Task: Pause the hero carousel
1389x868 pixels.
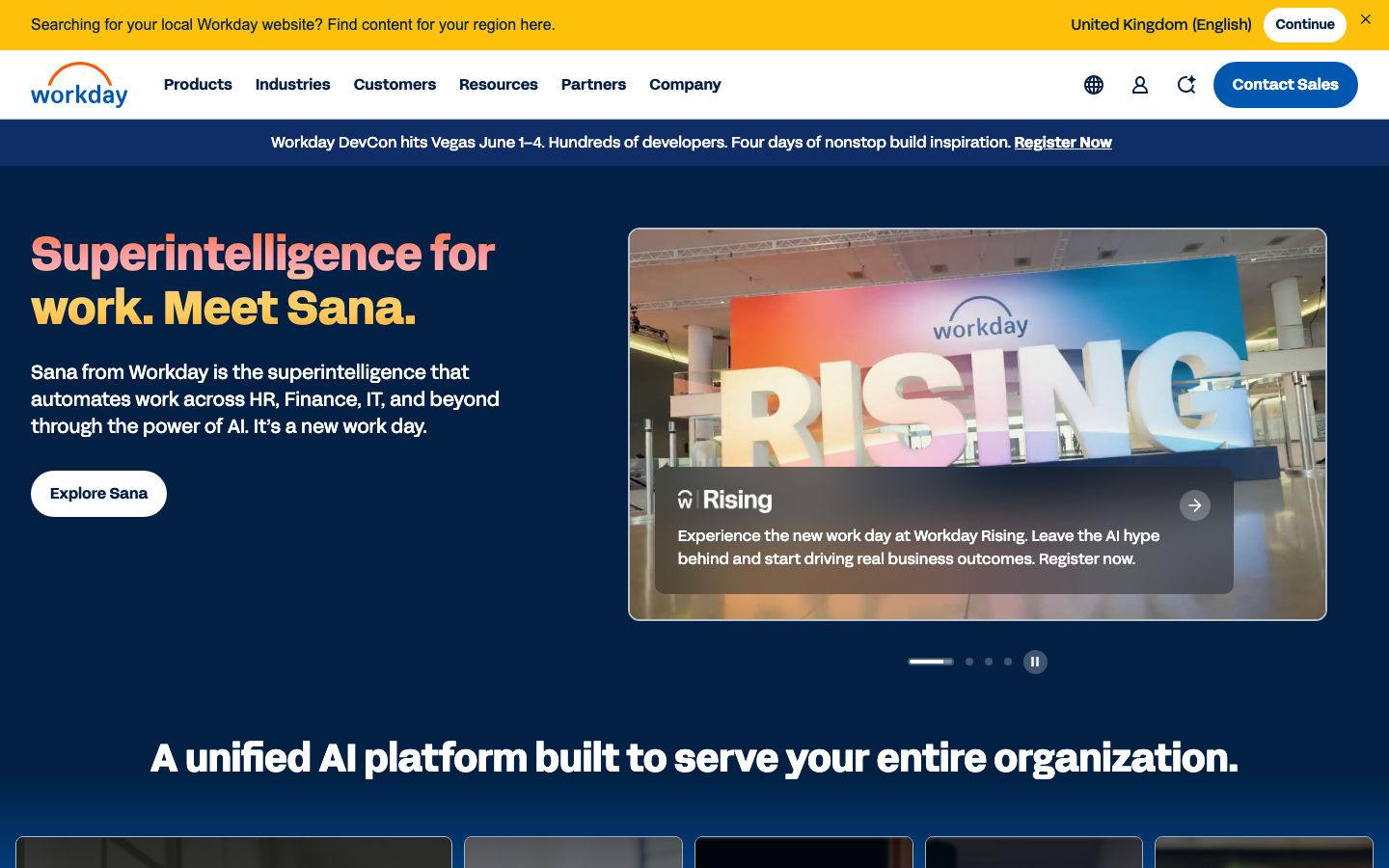Action: click(1035, 662)
